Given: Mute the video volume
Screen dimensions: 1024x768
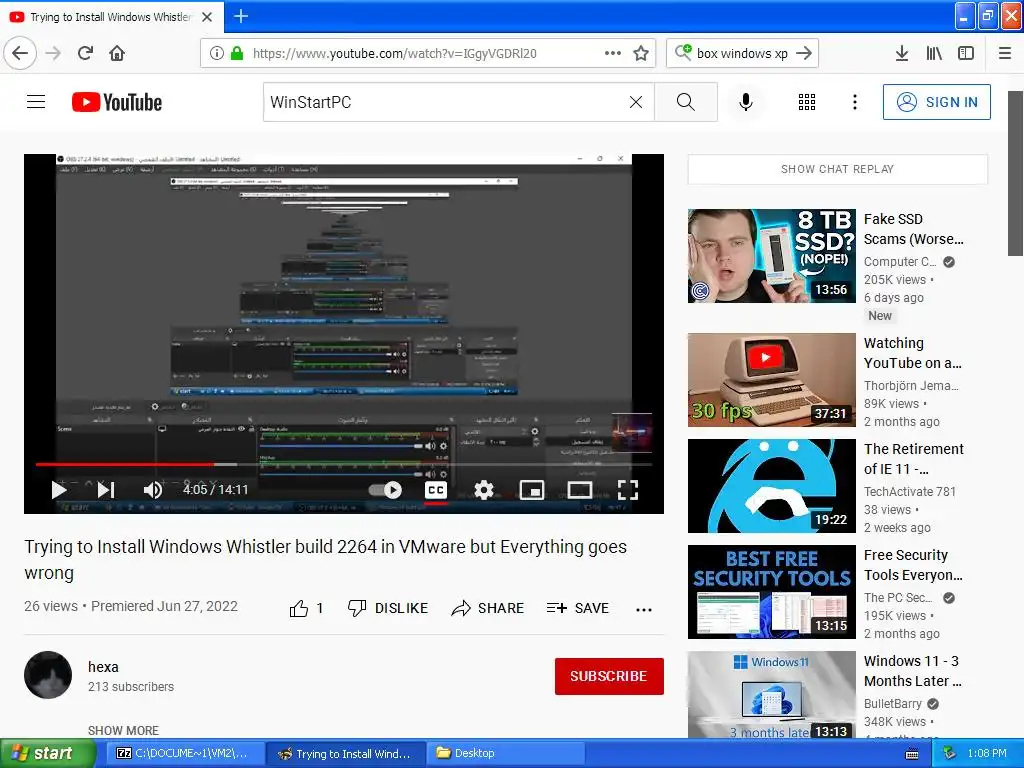Looking at the screenshot, I should [x=153, y=490].
